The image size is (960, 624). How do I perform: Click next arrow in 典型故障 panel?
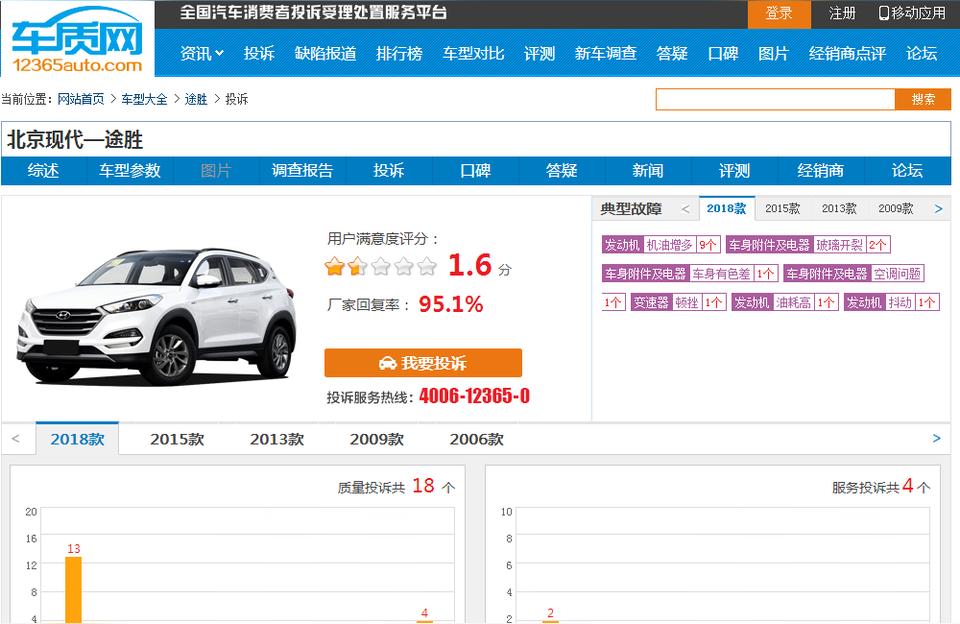tap(939, 209)
